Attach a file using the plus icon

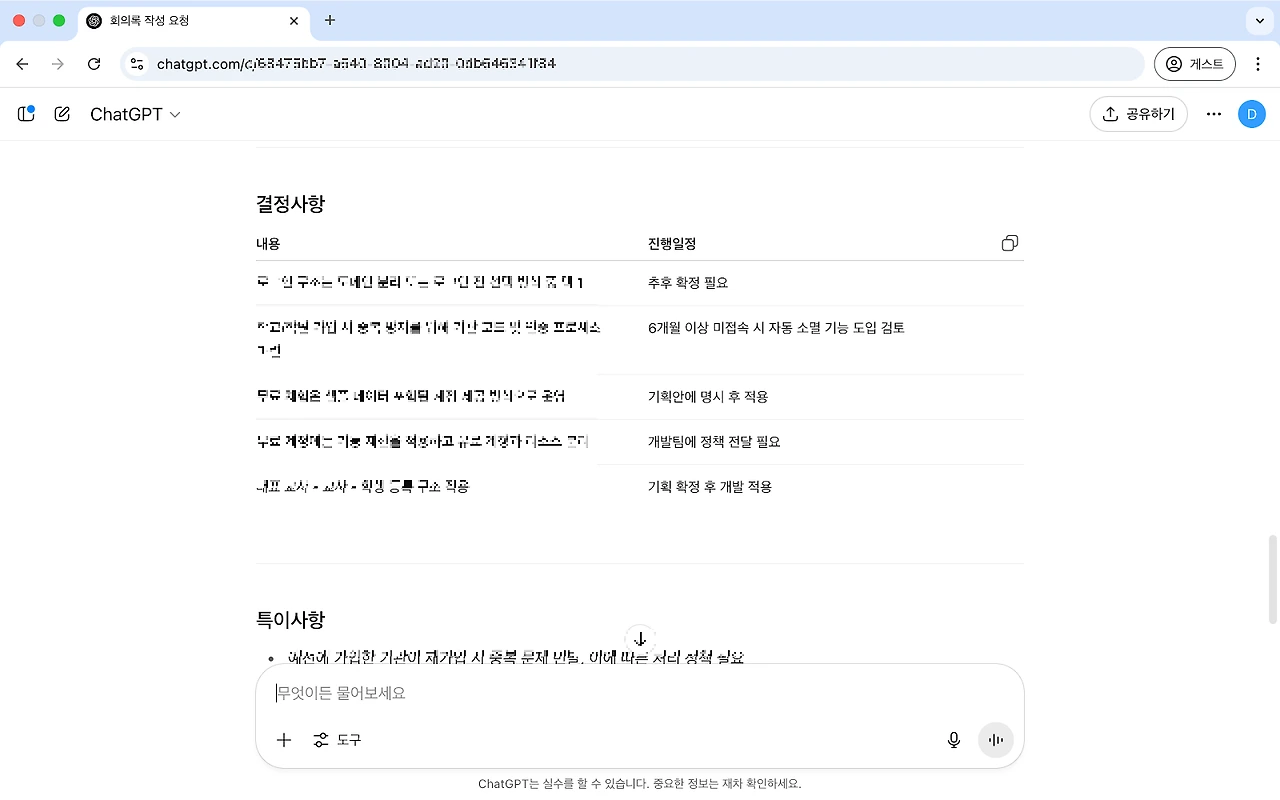point(283,740)
